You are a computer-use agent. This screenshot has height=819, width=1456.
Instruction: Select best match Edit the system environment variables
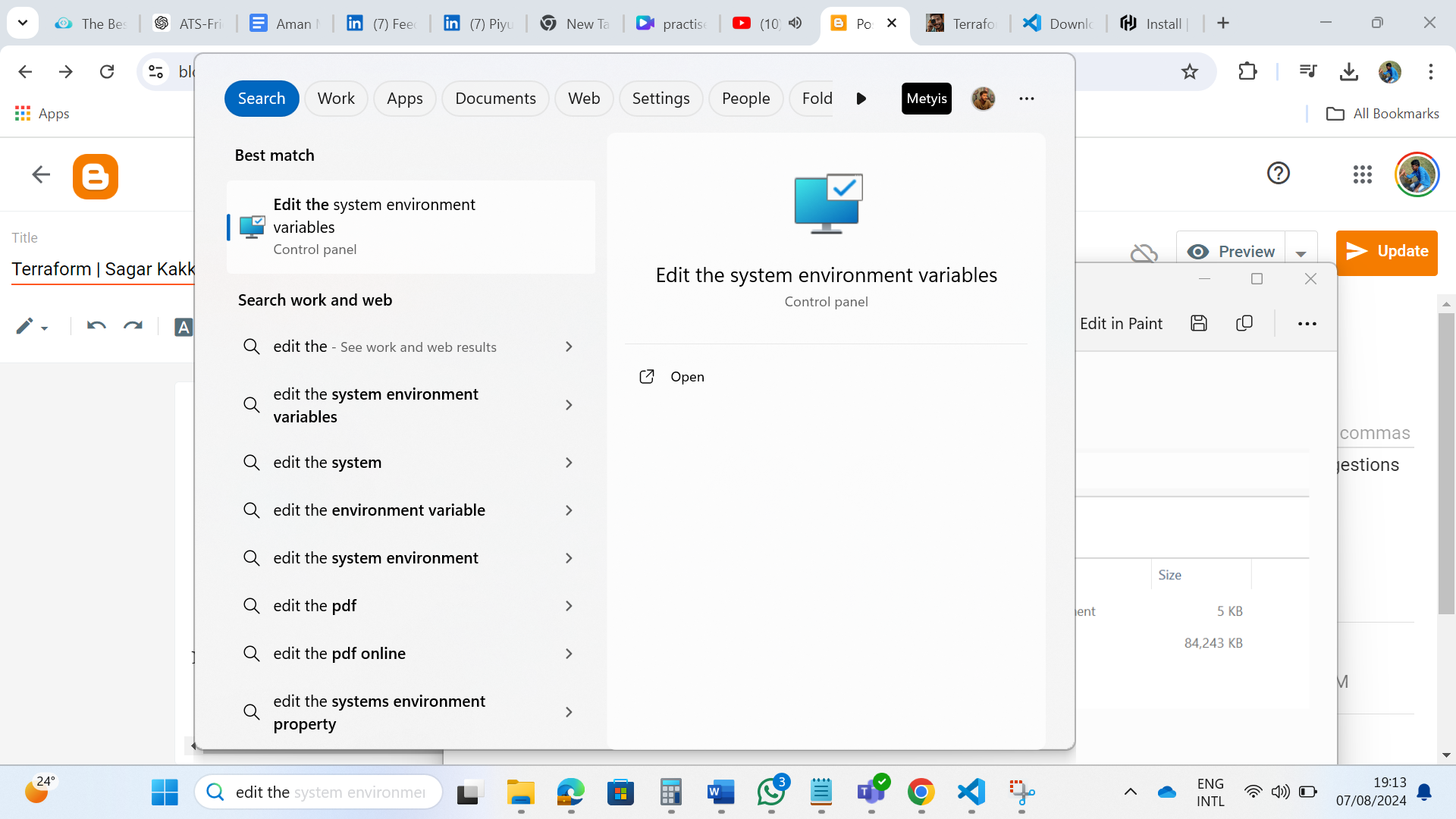(x=410, y=227)
